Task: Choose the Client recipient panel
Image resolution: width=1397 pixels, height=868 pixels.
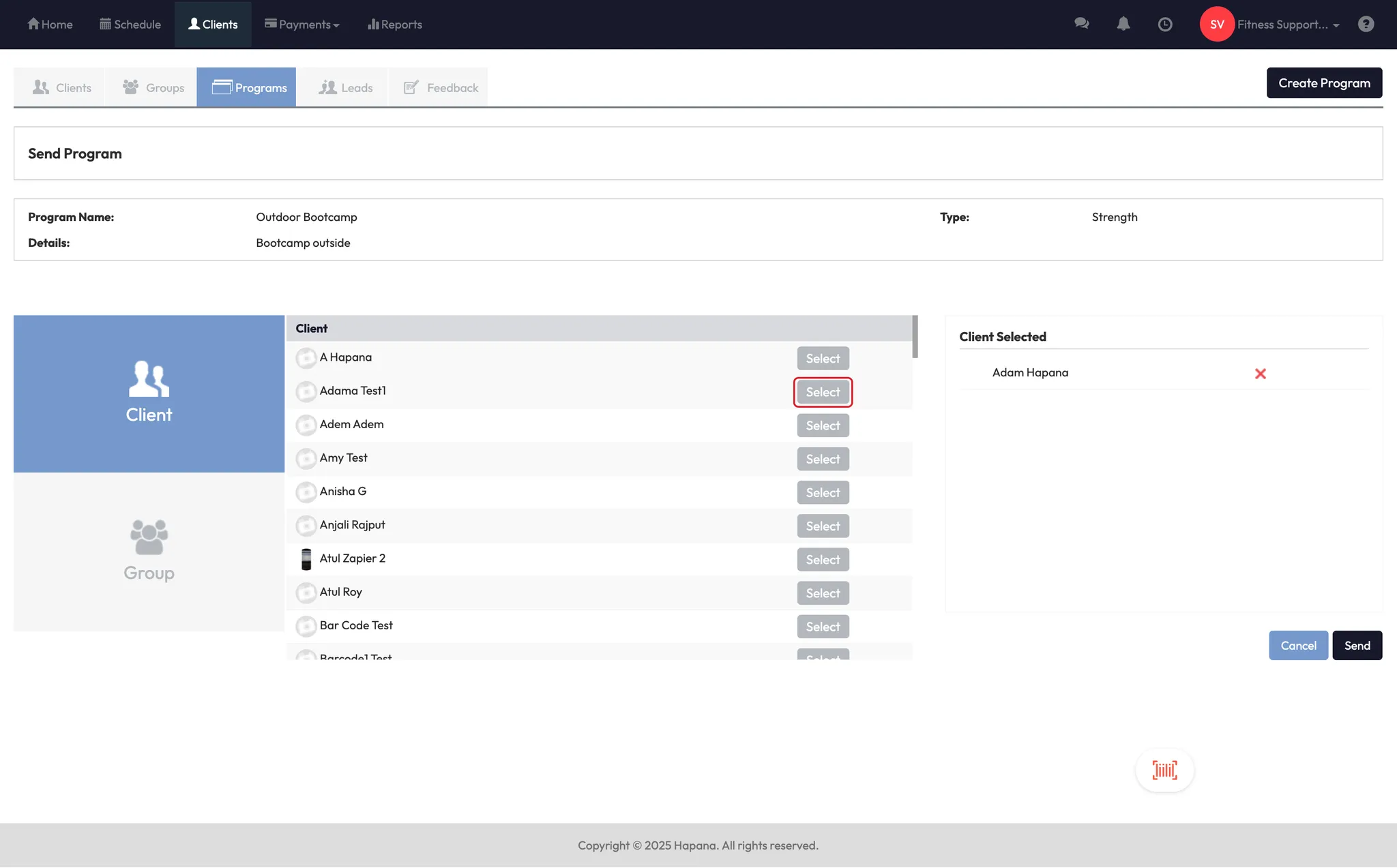Action: tap(149, 393)
